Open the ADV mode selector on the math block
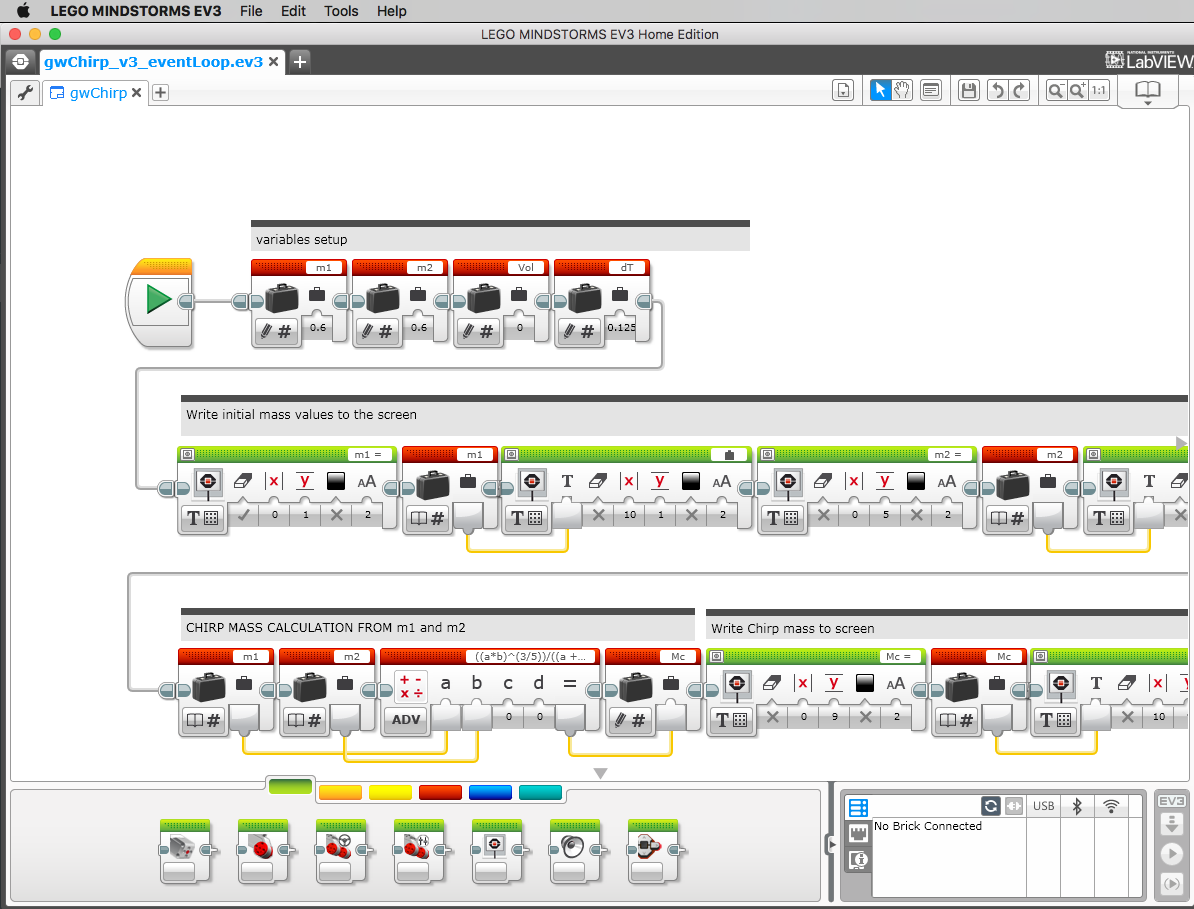The height and width of the screenshot is (909, 1194). tap(406, 719)
